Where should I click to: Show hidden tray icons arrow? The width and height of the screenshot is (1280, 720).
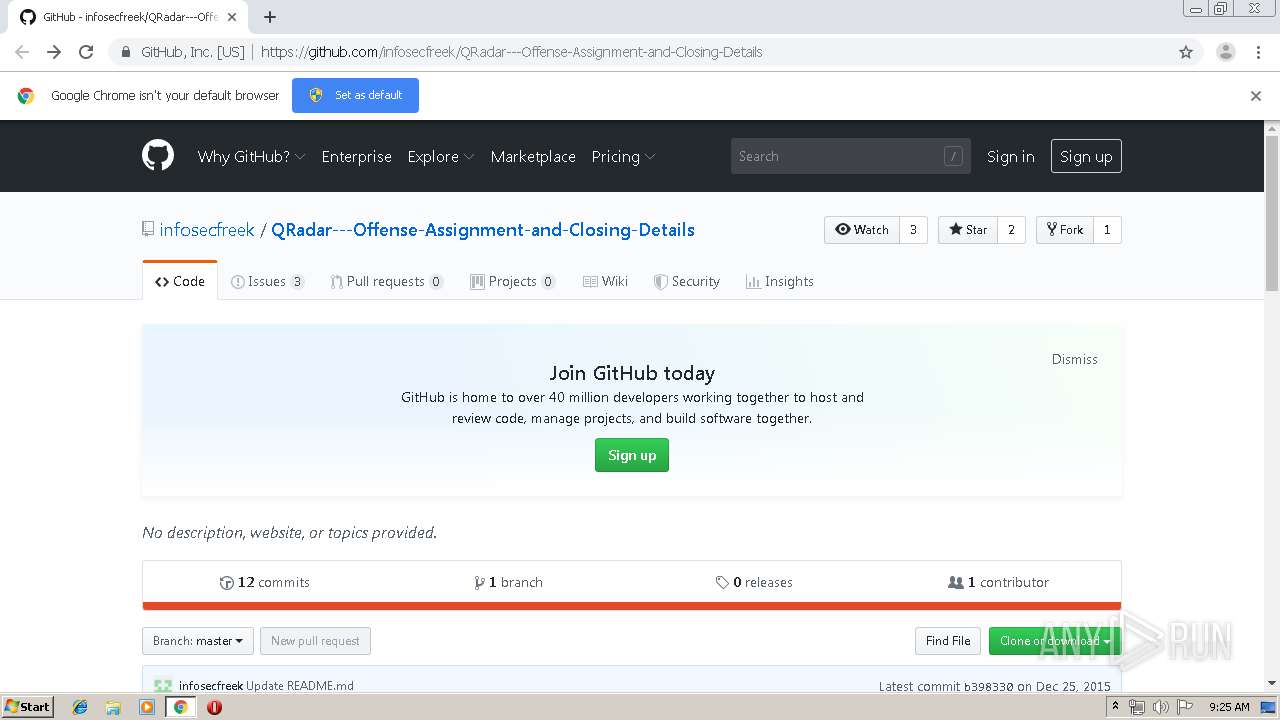pyautogui.click(x=1115, y=707)
